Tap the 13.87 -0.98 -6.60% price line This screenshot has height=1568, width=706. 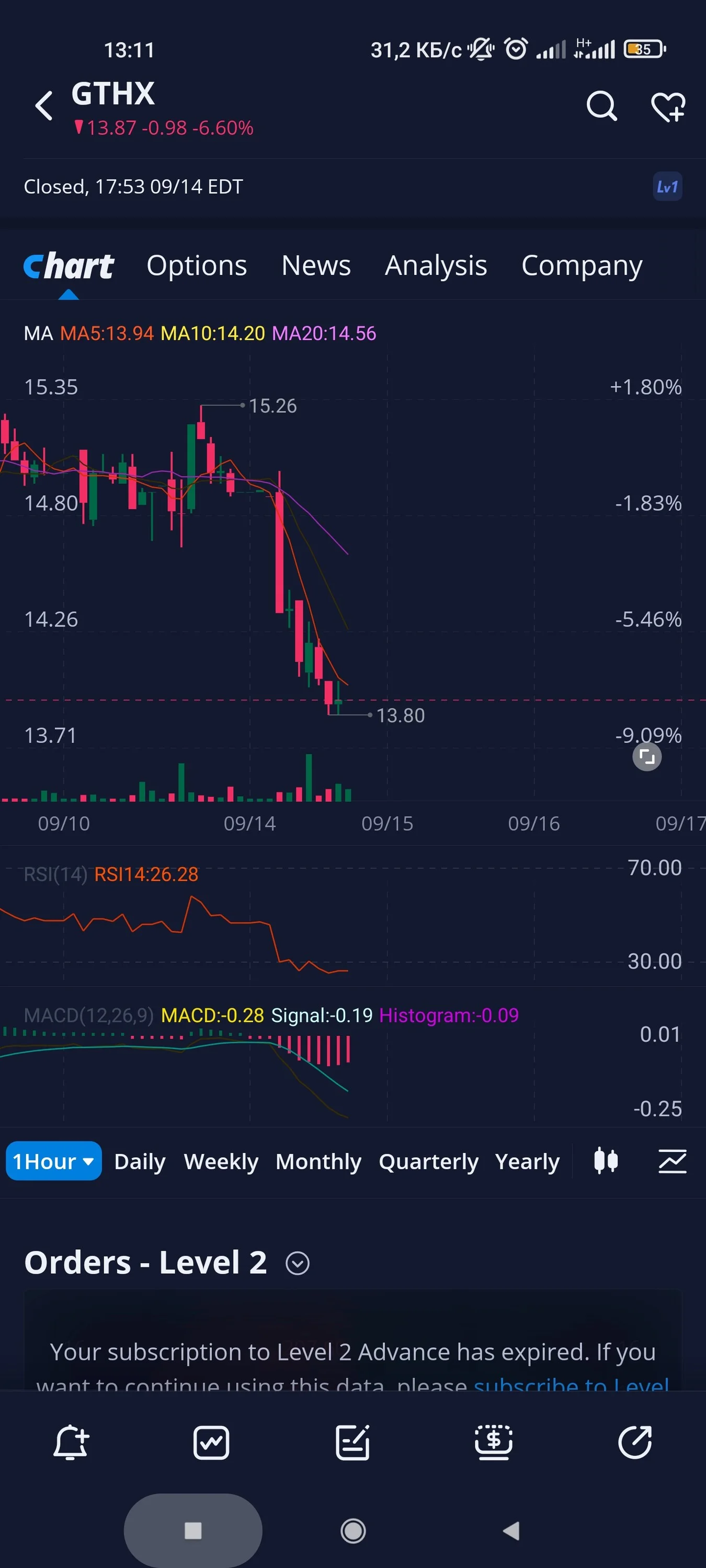(x=164, y=128)
